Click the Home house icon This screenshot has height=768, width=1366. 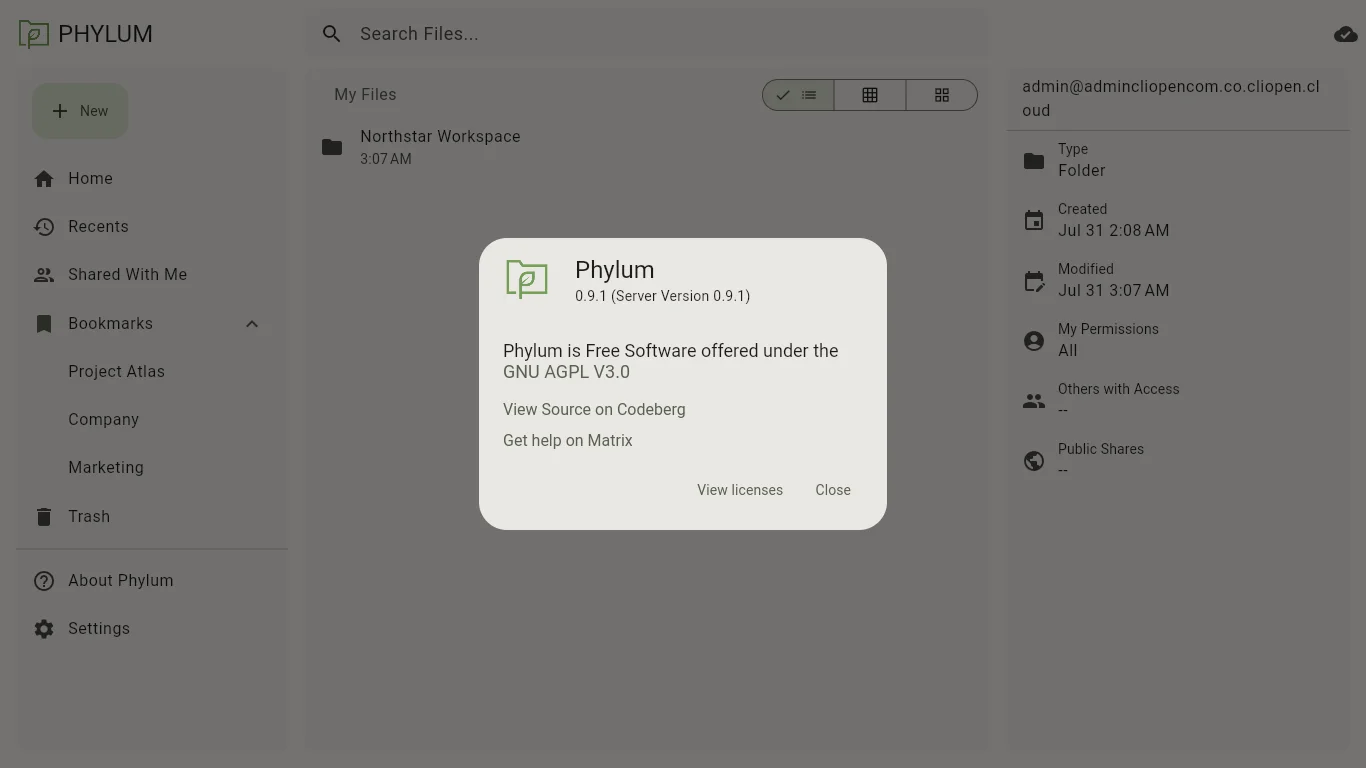pos(44,179)
